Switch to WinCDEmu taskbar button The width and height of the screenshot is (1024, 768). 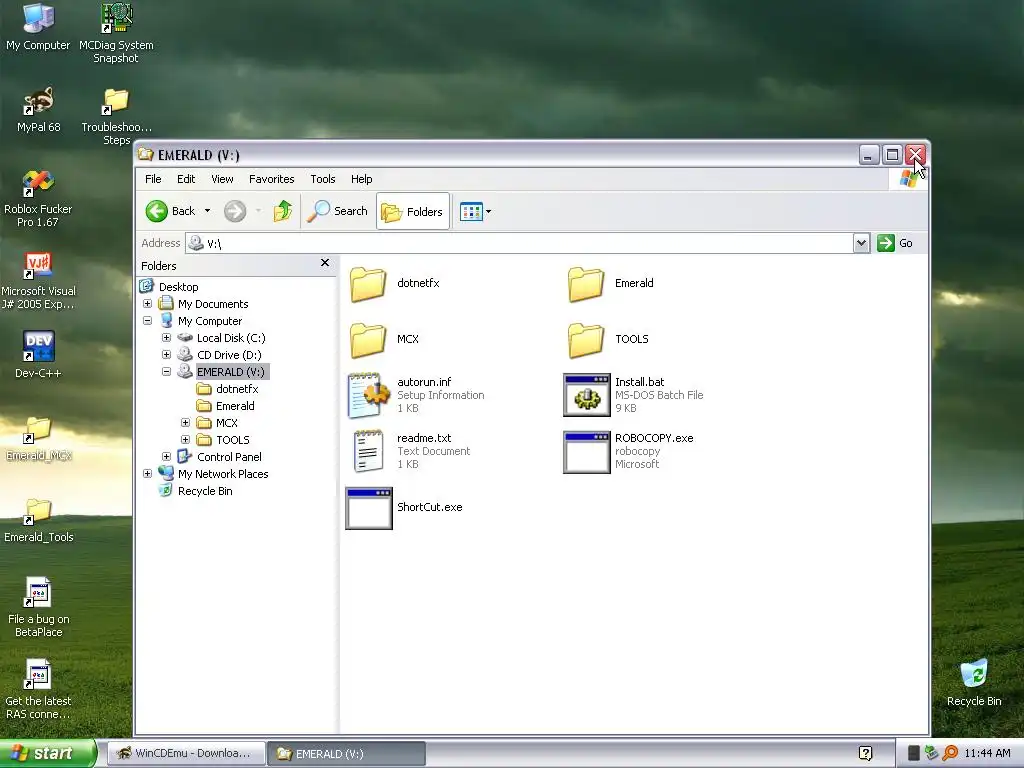pos(185,754)
